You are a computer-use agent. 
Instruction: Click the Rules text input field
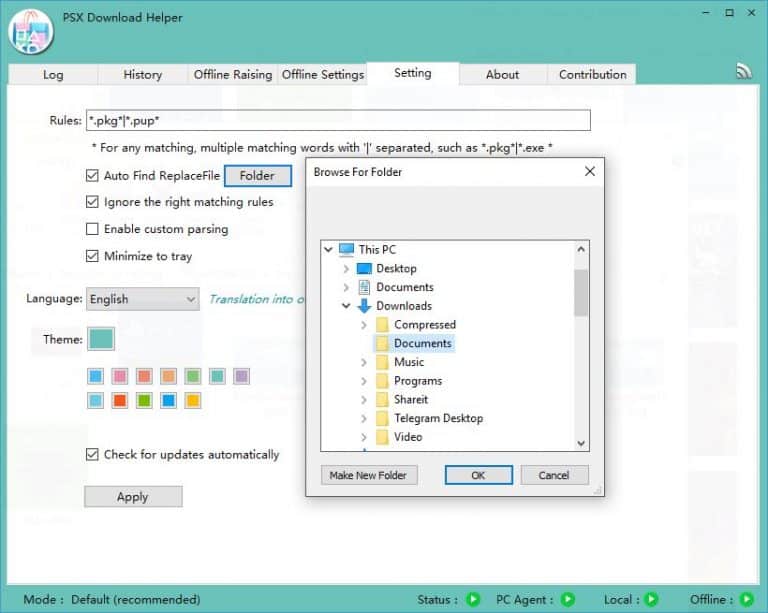point(338,121)
